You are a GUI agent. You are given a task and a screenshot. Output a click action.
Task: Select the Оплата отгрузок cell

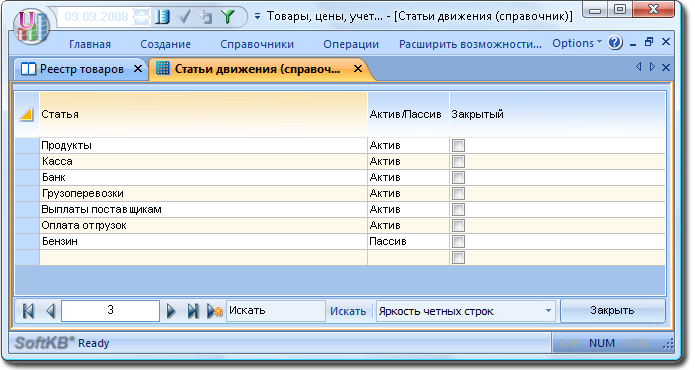[x=203, y=225]
